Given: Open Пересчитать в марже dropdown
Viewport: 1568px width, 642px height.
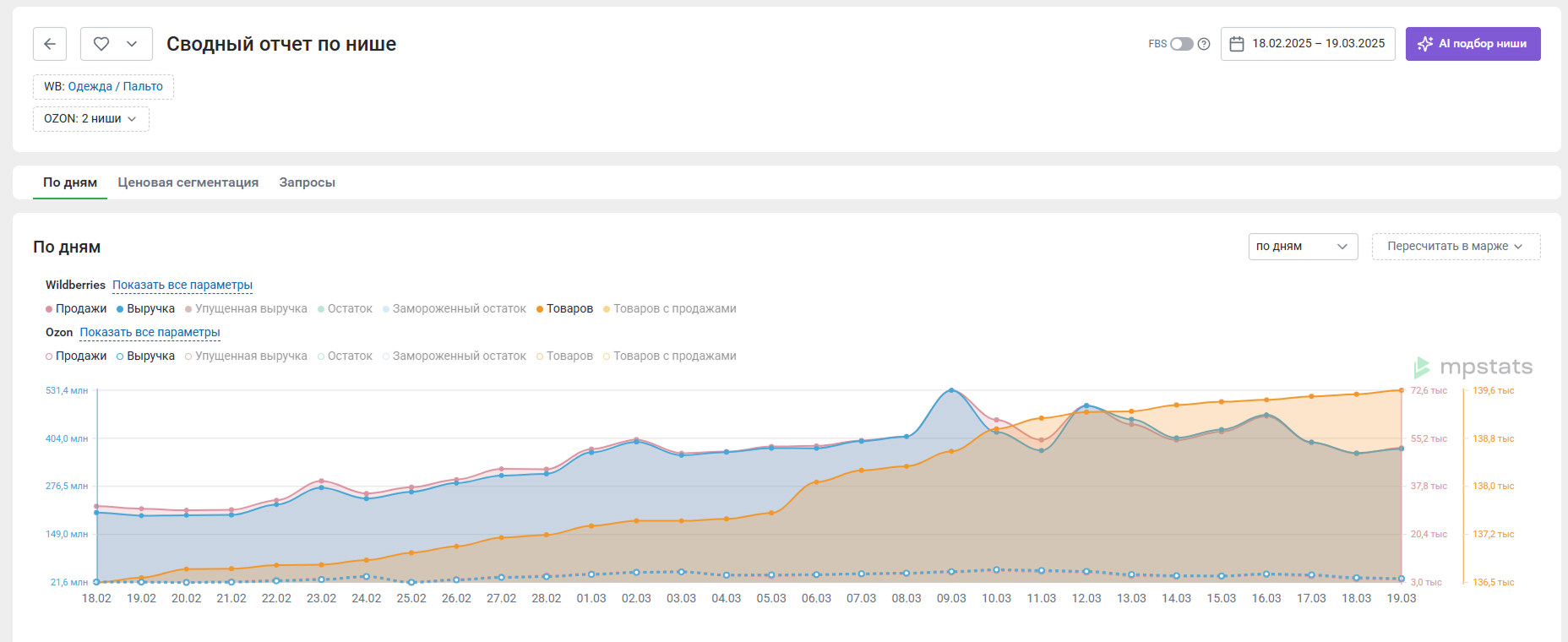Looking at the screenshot, I should [x=1455, y=247].
